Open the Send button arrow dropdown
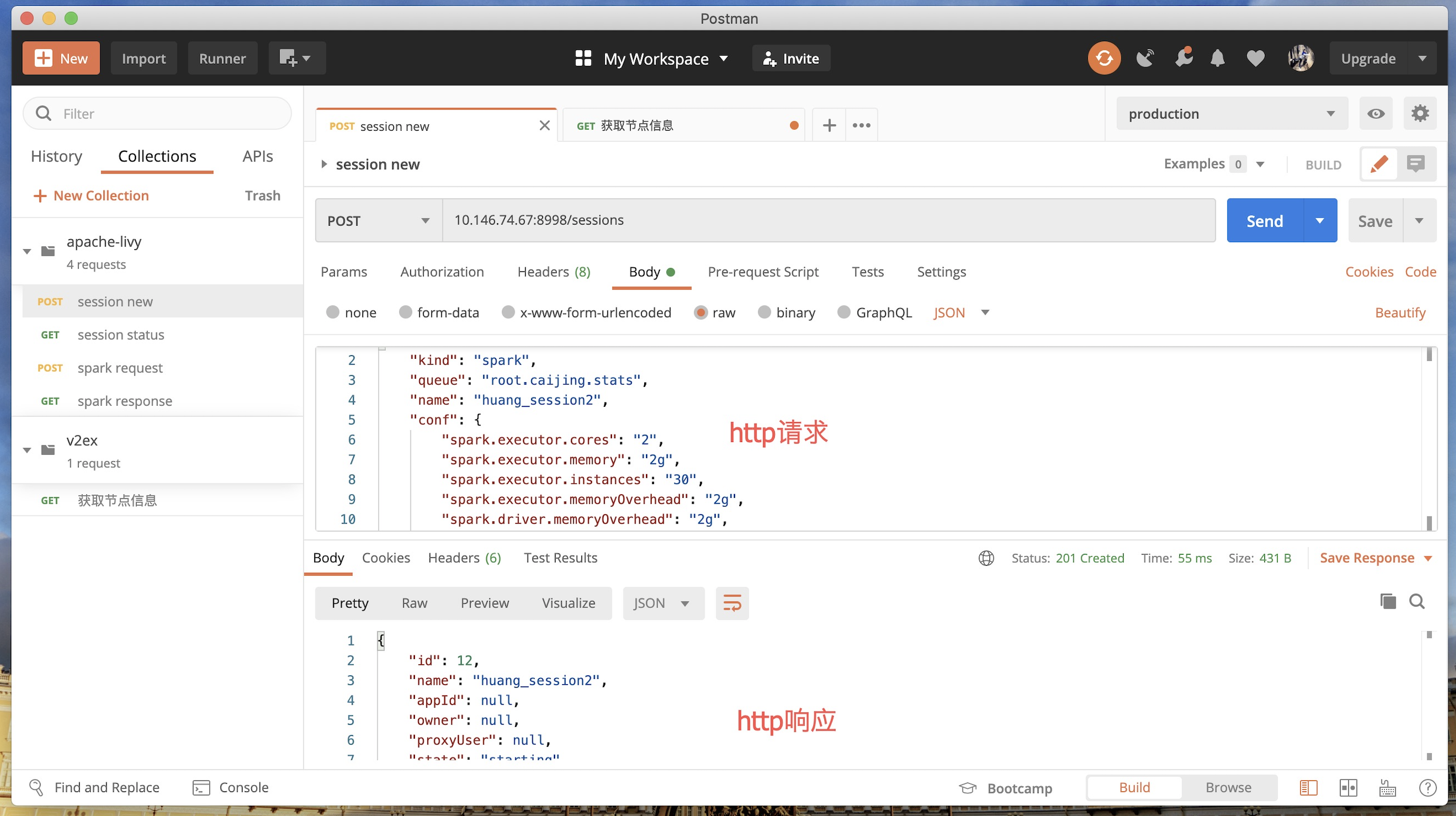The width and height of the screenshot is (1456, 816). click(x=1320, y=220)
